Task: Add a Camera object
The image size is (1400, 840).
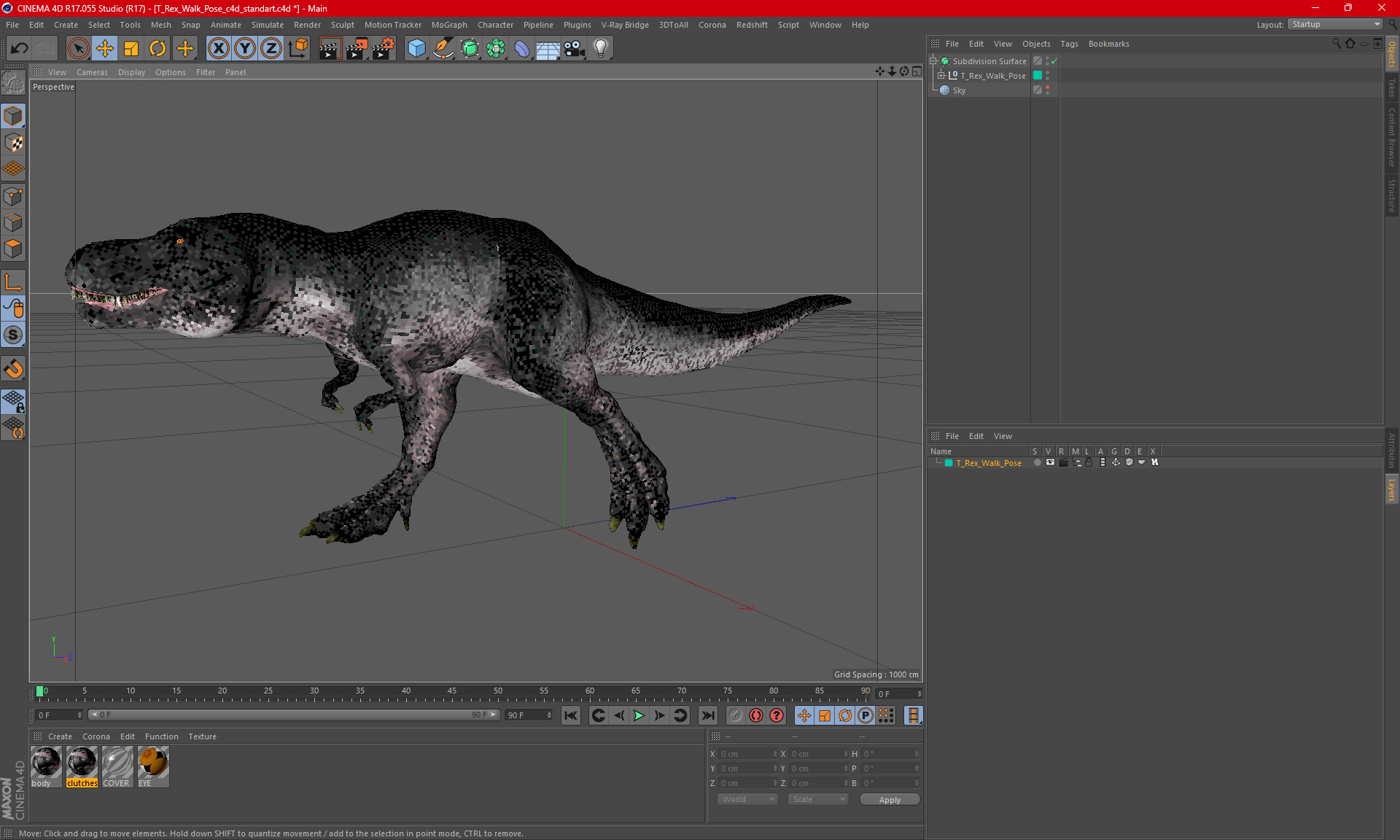Action: point(575,49)
